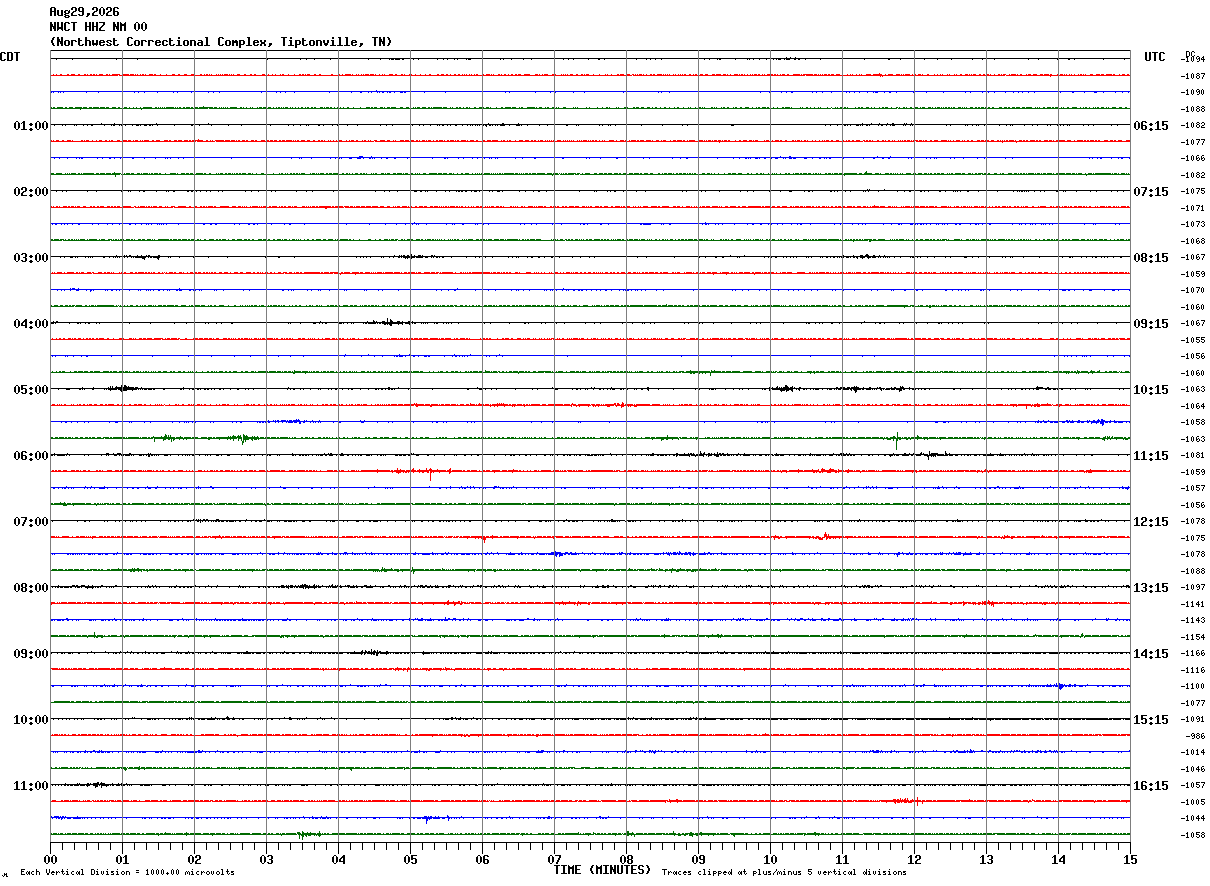
Task: Select minute 11 on bottom axis
Action: (x=842, y=859)
